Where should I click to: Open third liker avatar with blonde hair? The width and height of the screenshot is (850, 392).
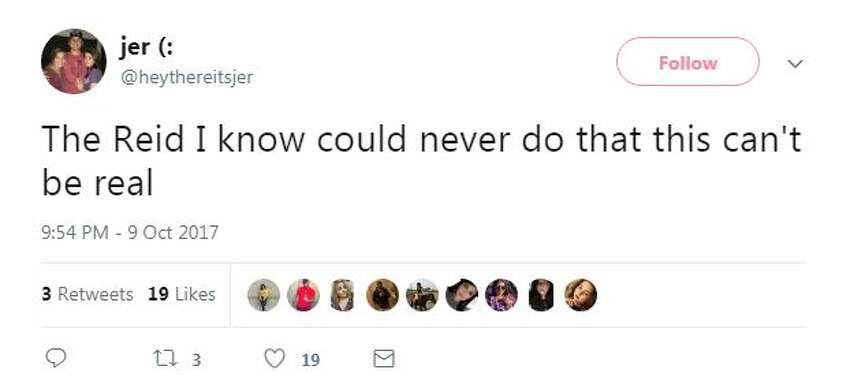tap(343, 295)
